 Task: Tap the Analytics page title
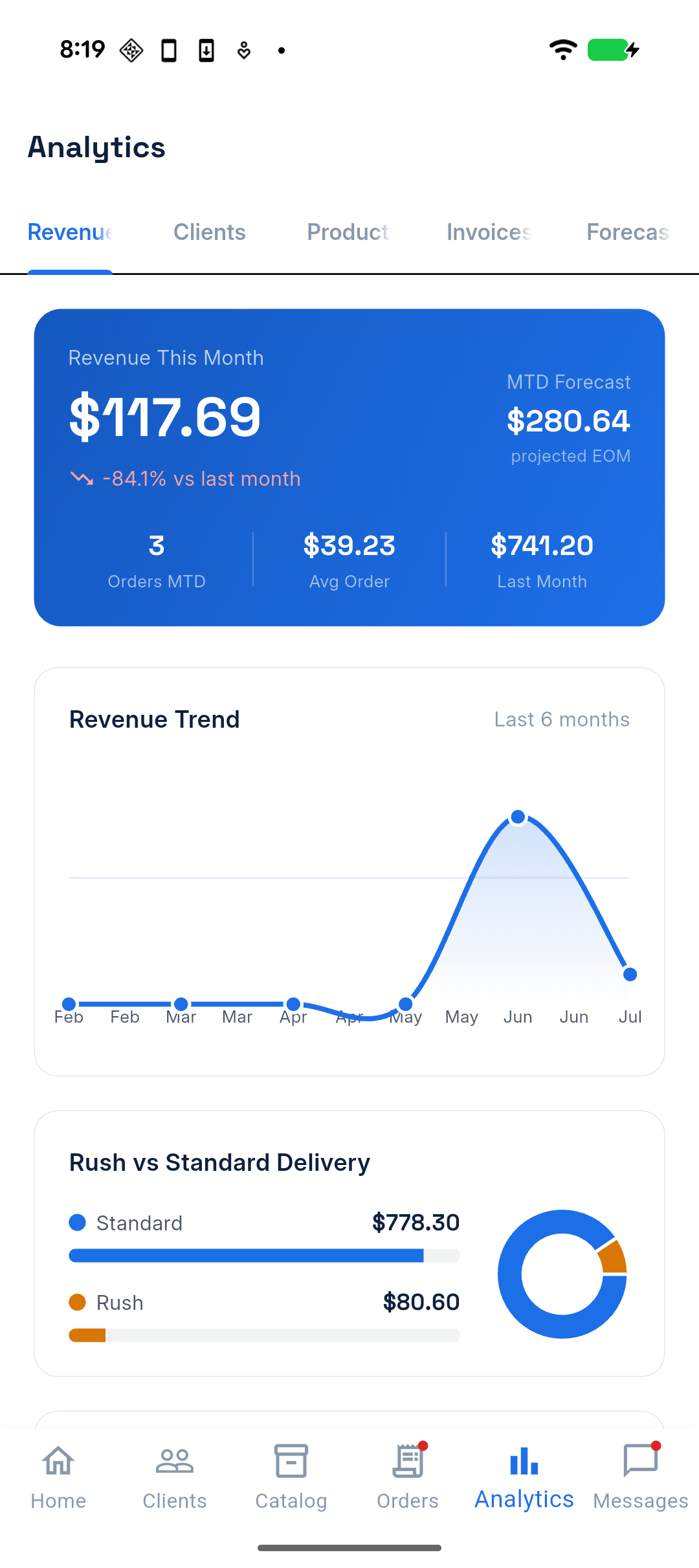(96, 148)
